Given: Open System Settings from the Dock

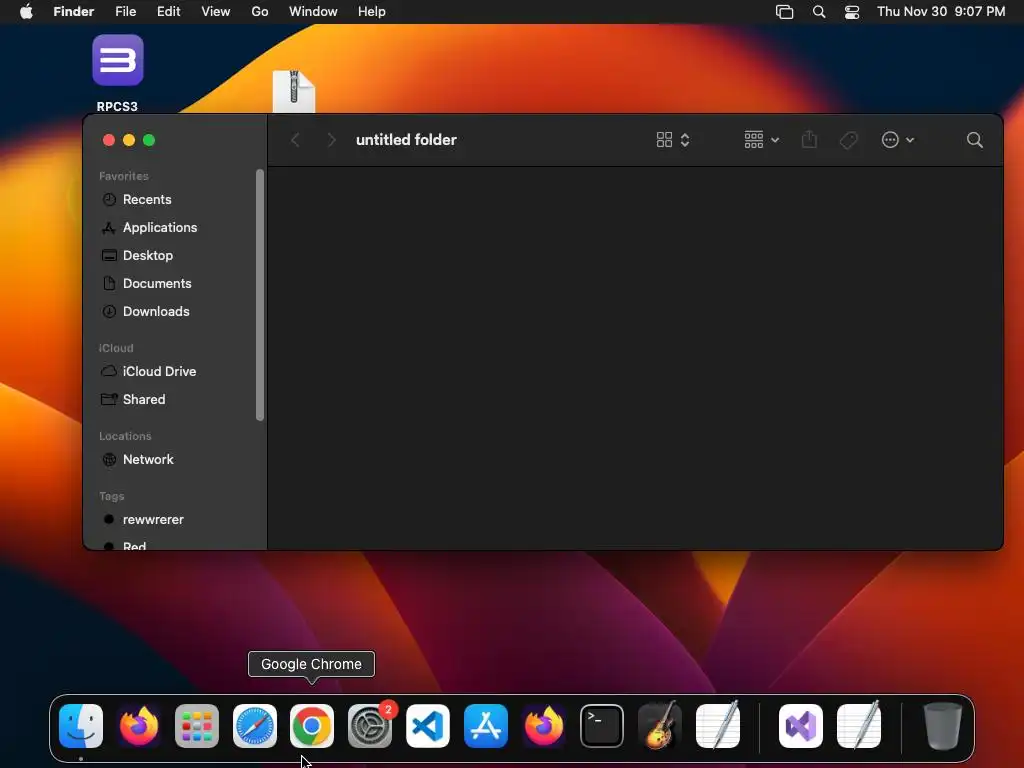Looking at the screenshot, I should point(370,726).
